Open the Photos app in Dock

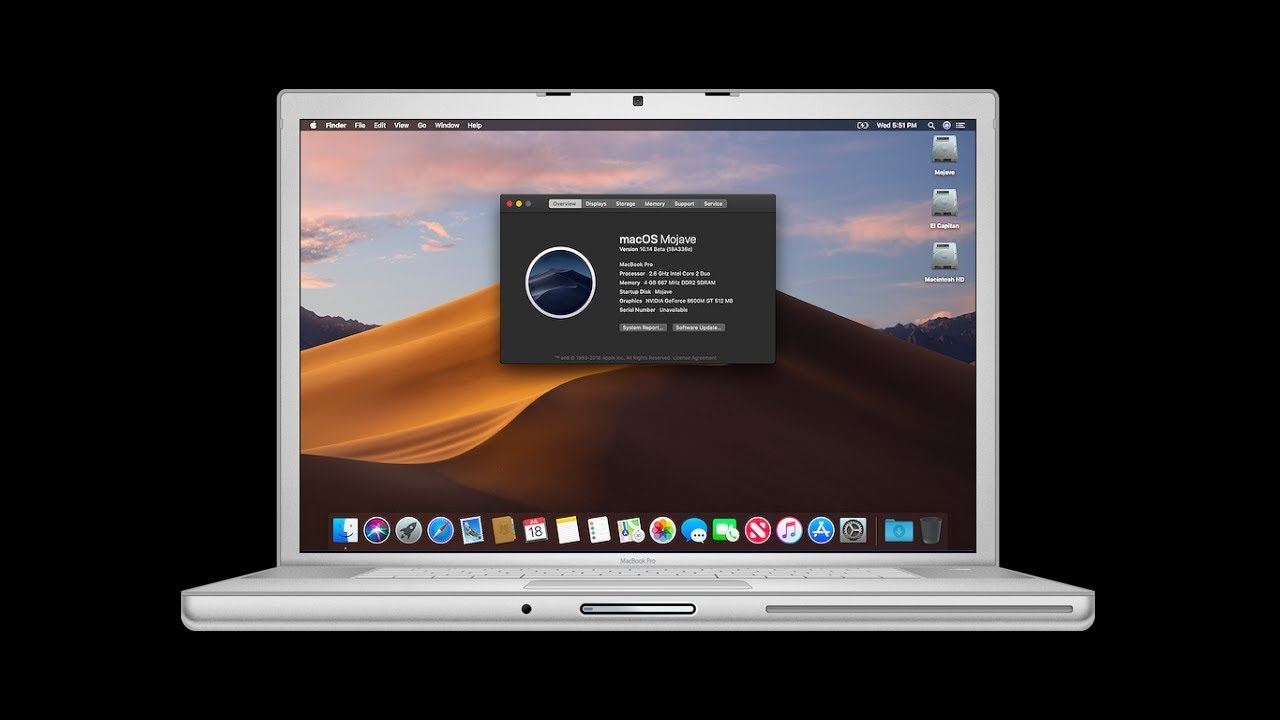coord(662,530)
